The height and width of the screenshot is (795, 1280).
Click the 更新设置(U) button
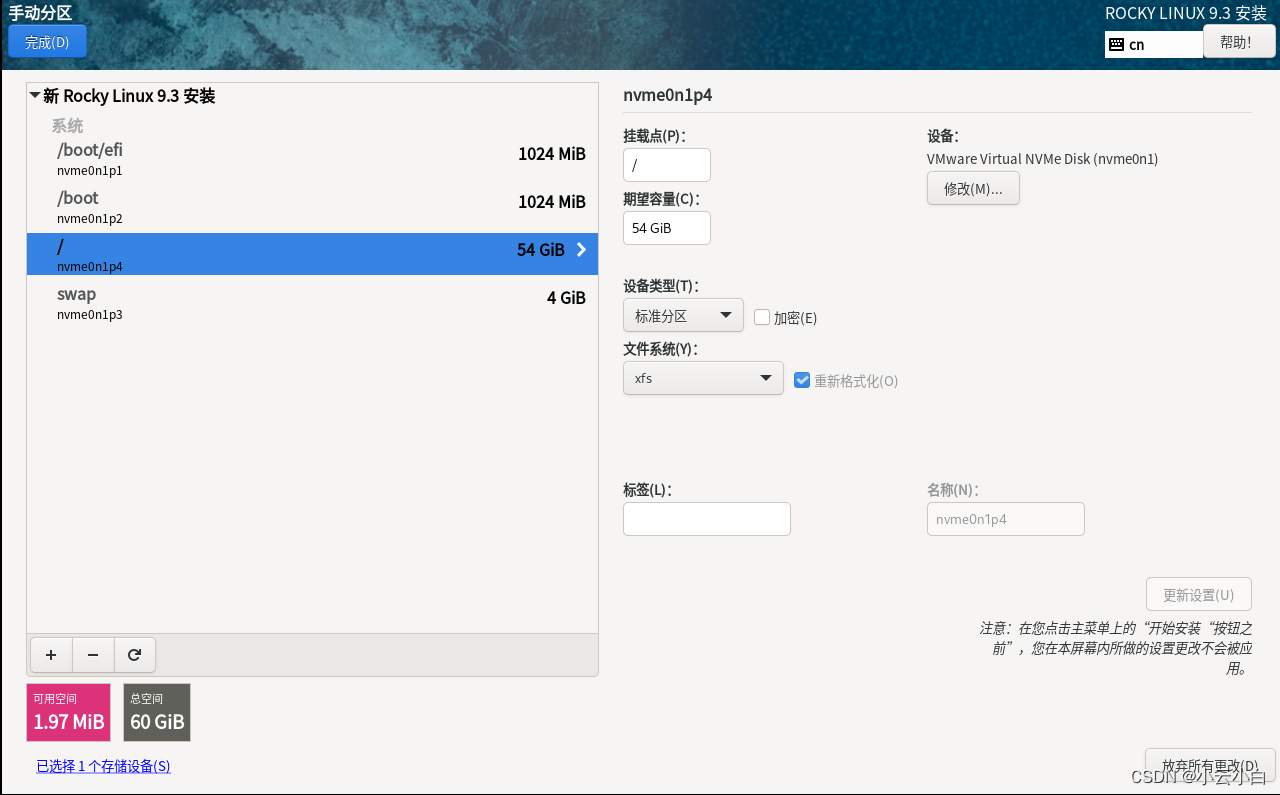(x=1198, y=594)
